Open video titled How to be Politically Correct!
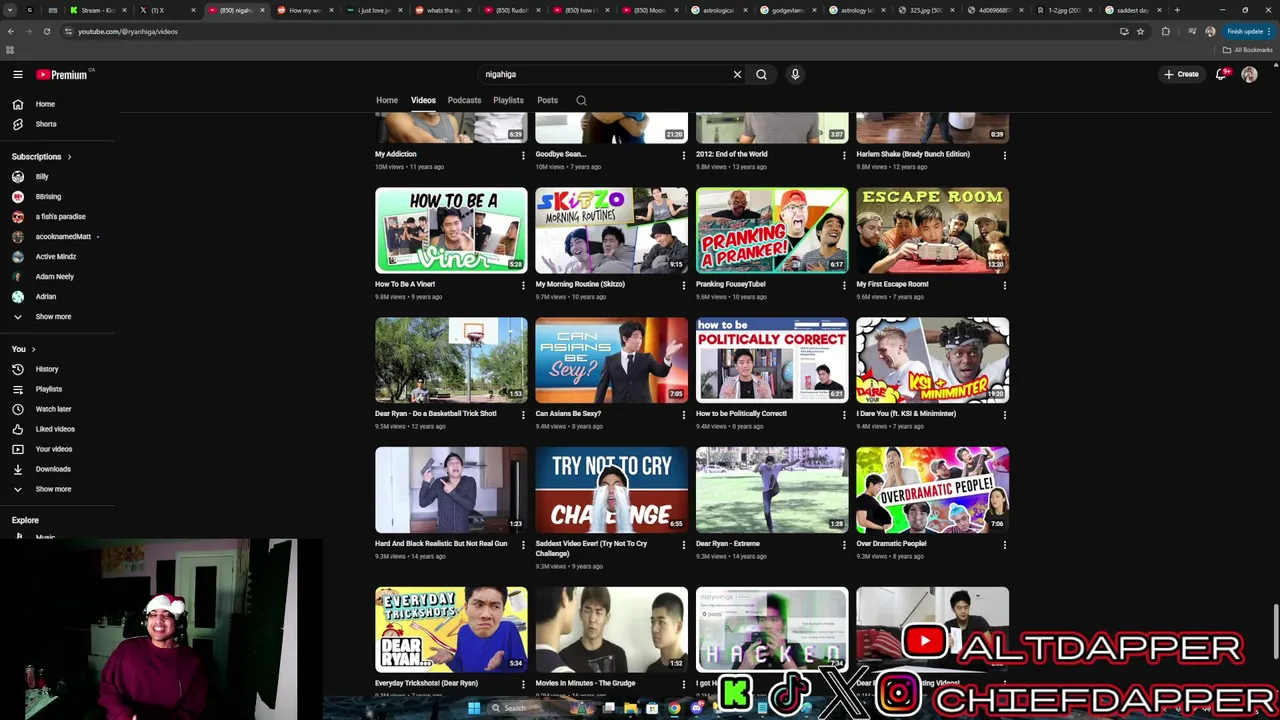Screen dimensions: 1280x720 pyautogui.click(x=741, y=413)
